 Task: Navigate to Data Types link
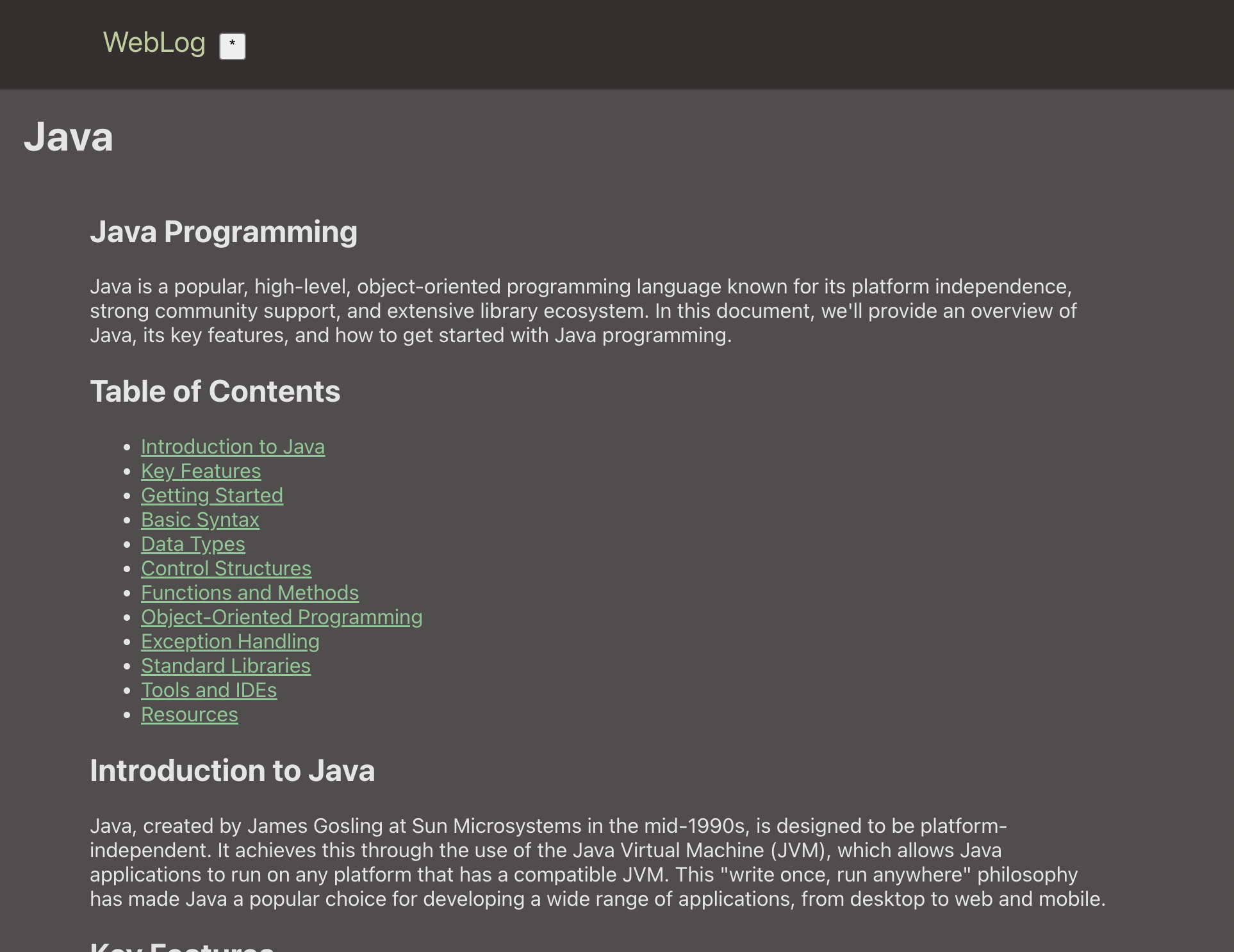click(x=193, y=544)
